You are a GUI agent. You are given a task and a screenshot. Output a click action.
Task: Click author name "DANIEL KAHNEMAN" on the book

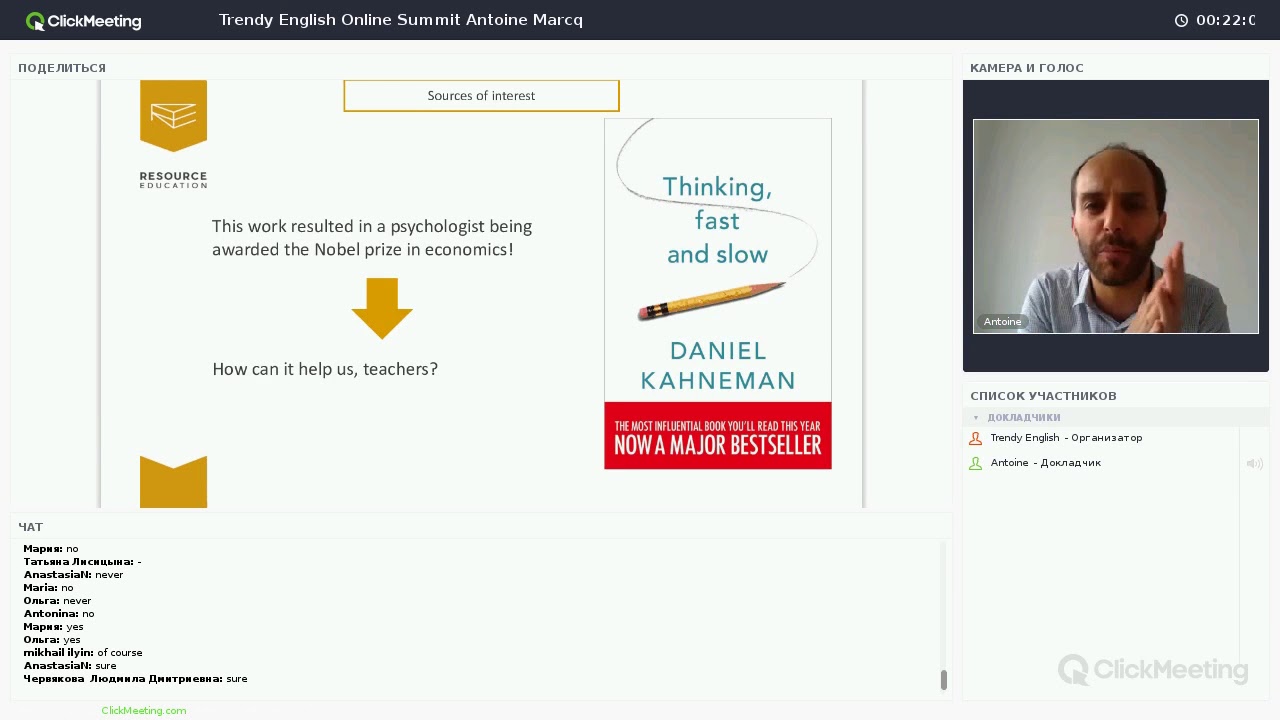(x=718, y=365)
